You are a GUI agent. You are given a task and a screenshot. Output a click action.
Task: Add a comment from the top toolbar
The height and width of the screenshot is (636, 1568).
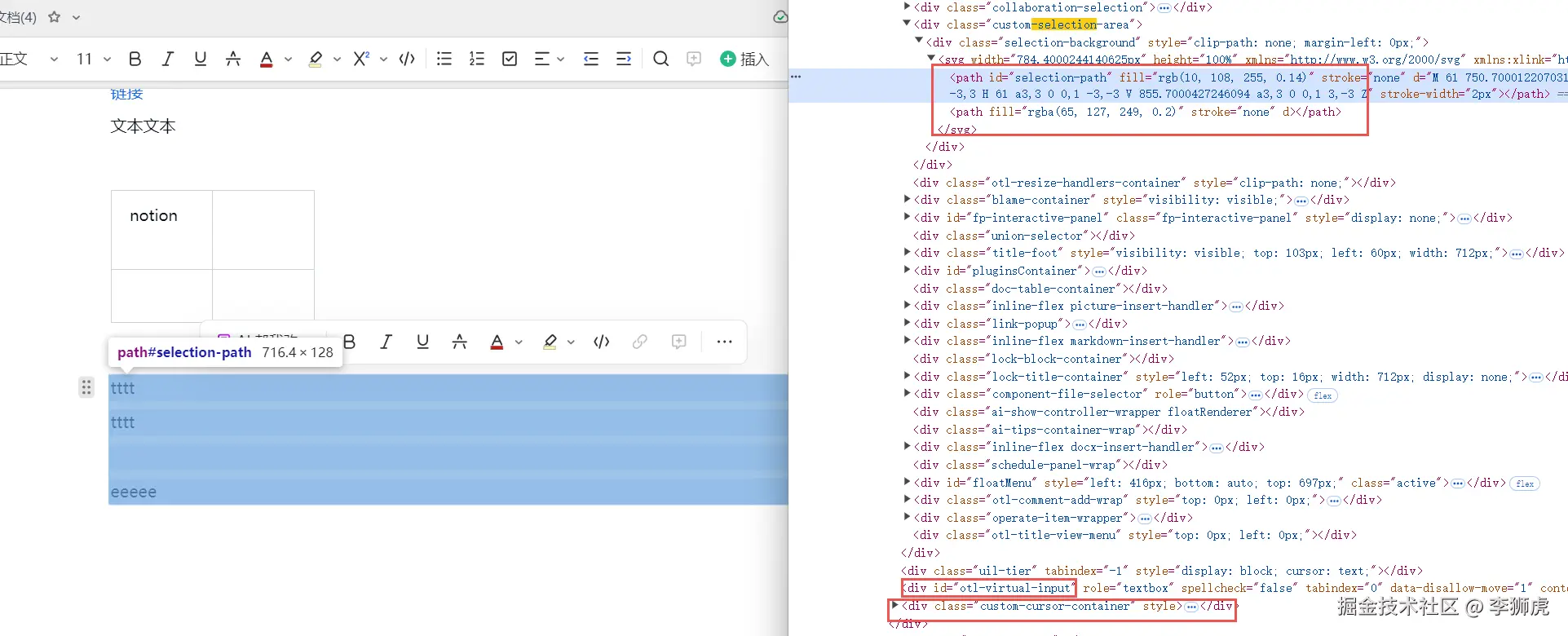point(694,59)
